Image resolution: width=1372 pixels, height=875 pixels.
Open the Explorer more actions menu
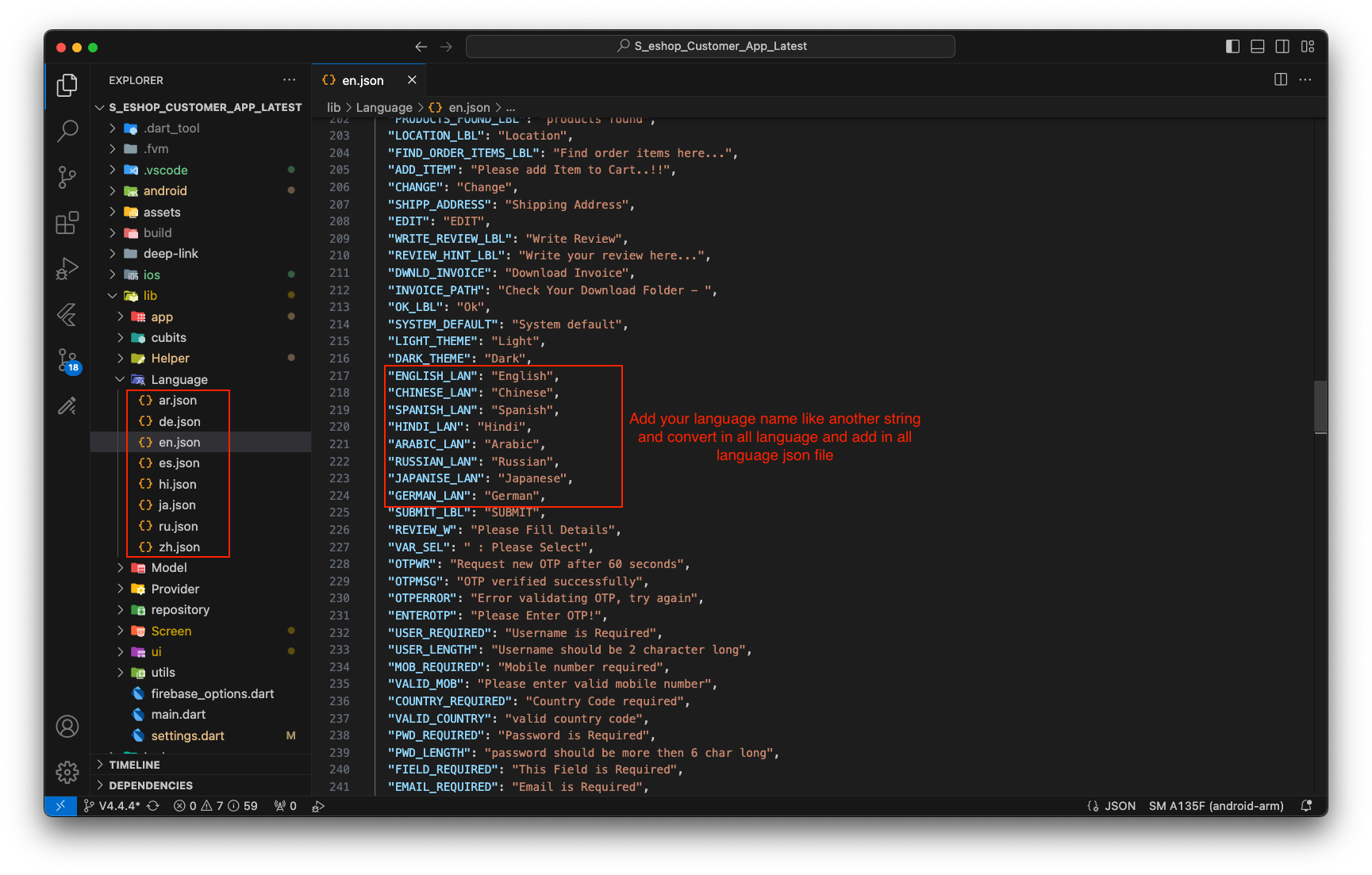pos(289,80)
